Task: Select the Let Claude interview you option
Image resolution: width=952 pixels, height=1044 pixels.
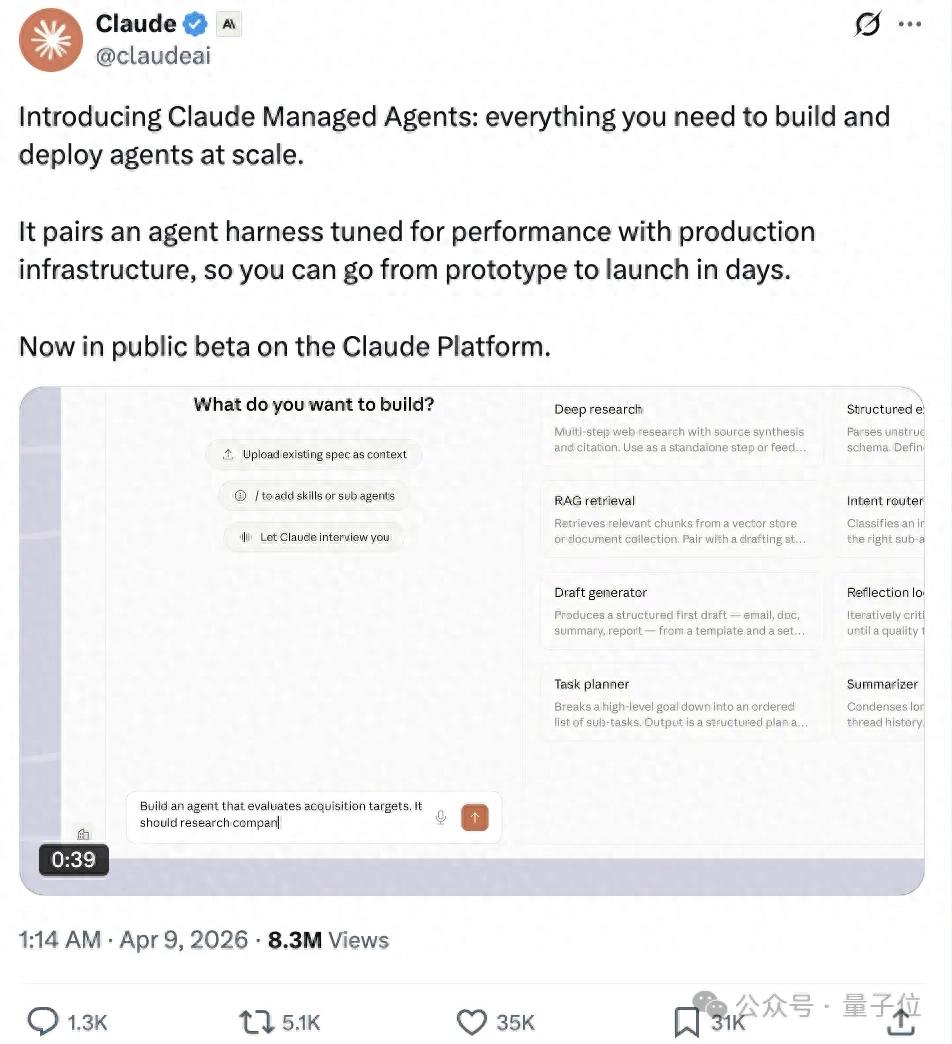Action: pos(314,537)
